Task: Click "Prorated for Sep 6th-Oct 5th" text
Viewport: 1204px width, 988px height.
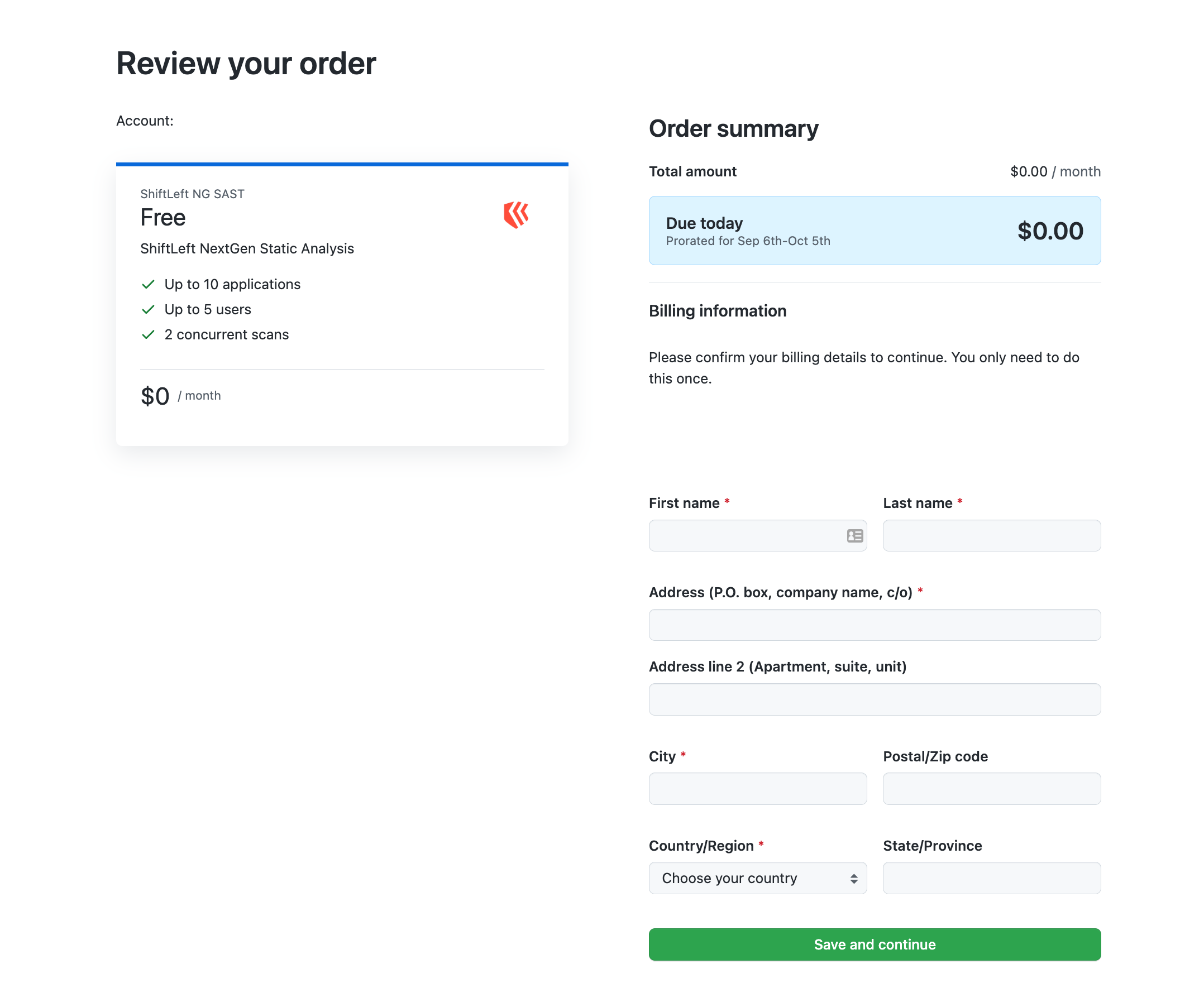Action: pos(747,241)
